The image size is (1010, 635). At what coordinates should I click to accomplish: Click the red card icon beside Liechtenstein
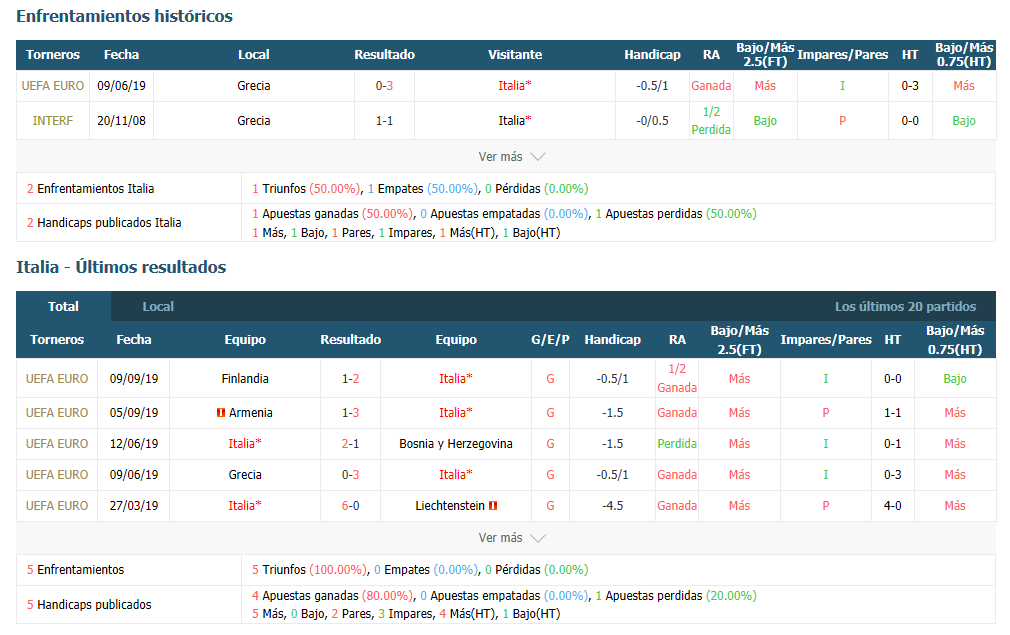coord(493,506)
